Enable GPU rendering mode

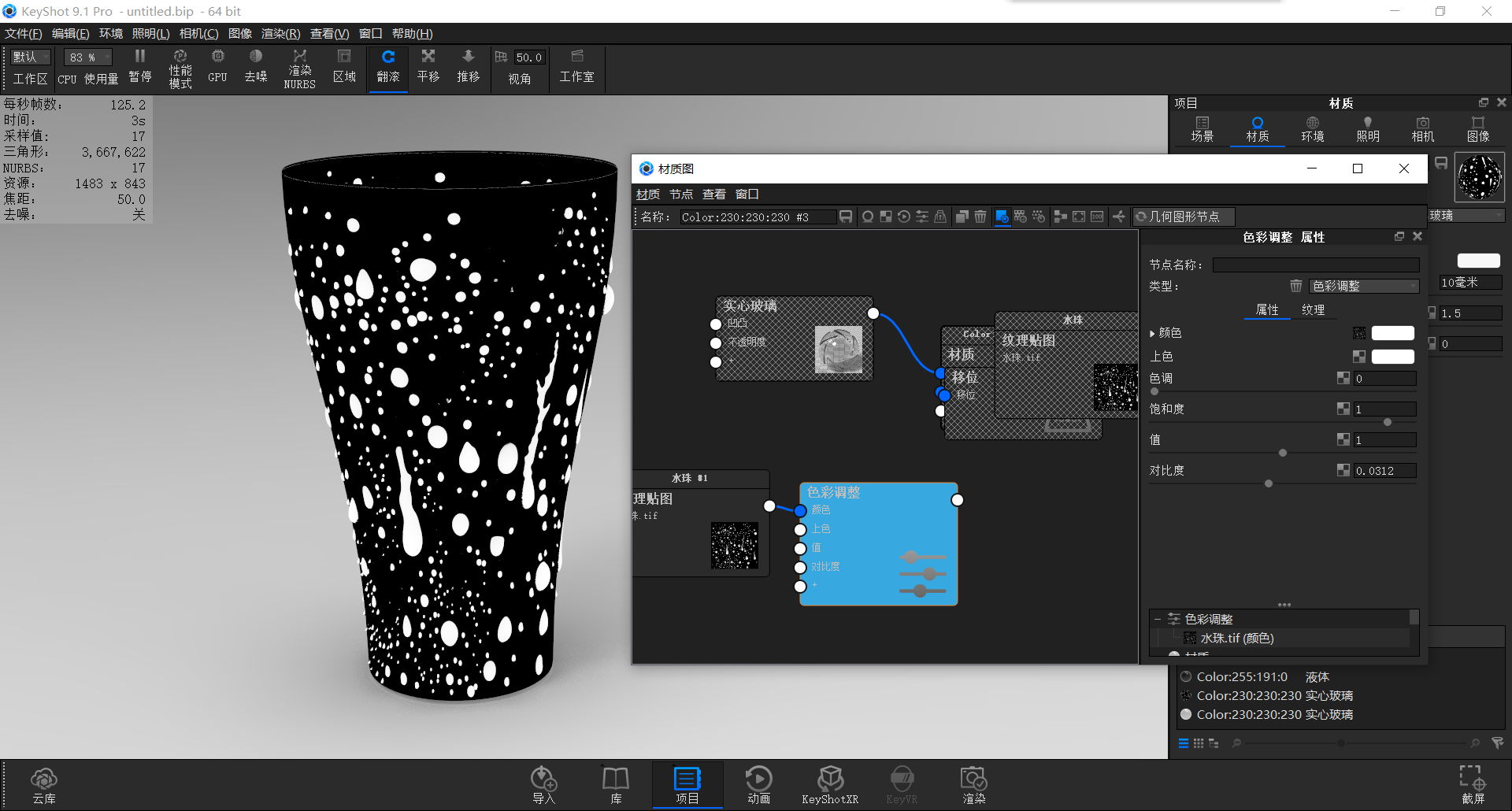click(x=217, y=67)
